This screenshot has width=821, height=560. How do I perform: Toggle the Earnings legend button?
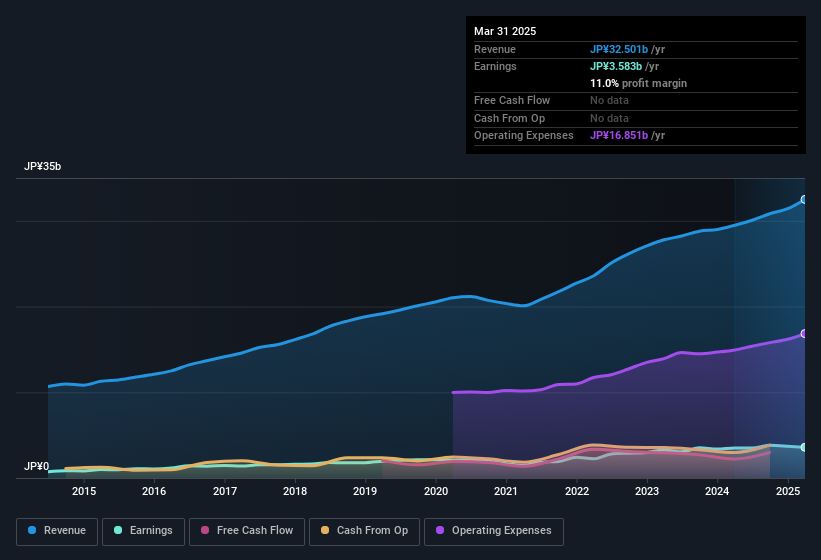(143, 531)
